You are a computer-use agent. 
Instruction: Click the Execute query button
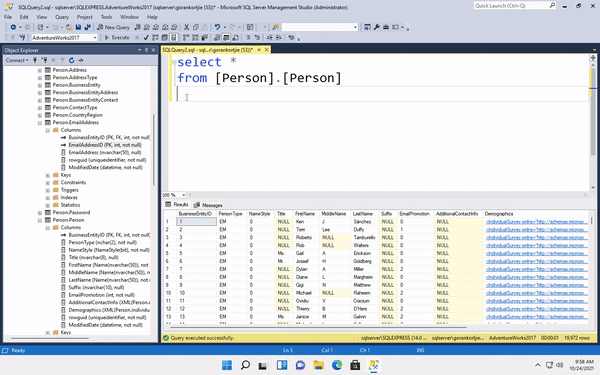pos(117,38)
